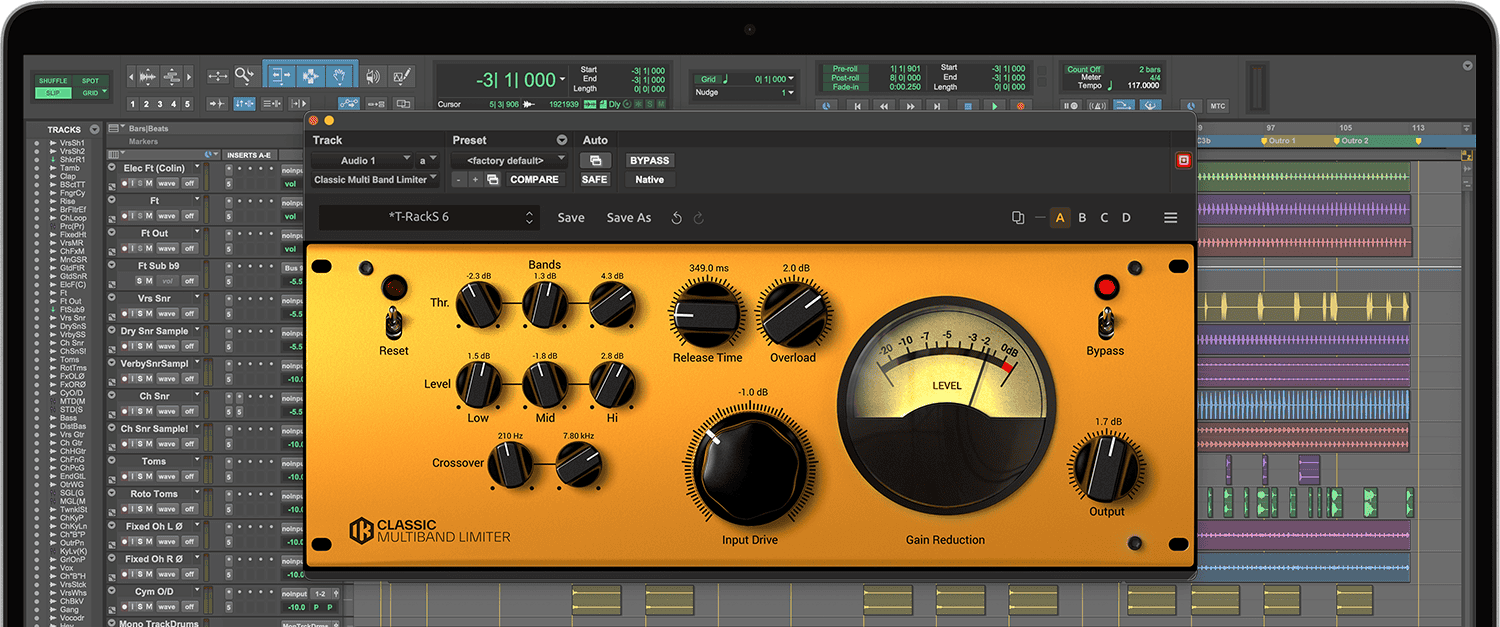Flip the Bypass switch on the limiter panel
This screenshot has height=627, width=1500.
(x=1105, y=325)
